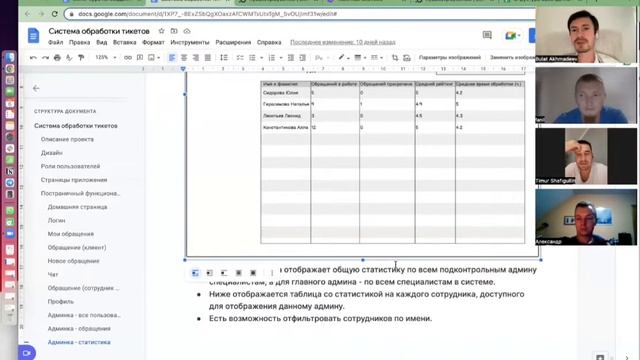This screenshot has height=360, width=640.
Task: Expand the Meet button dropdown arrow
Action: coord(519,36)
